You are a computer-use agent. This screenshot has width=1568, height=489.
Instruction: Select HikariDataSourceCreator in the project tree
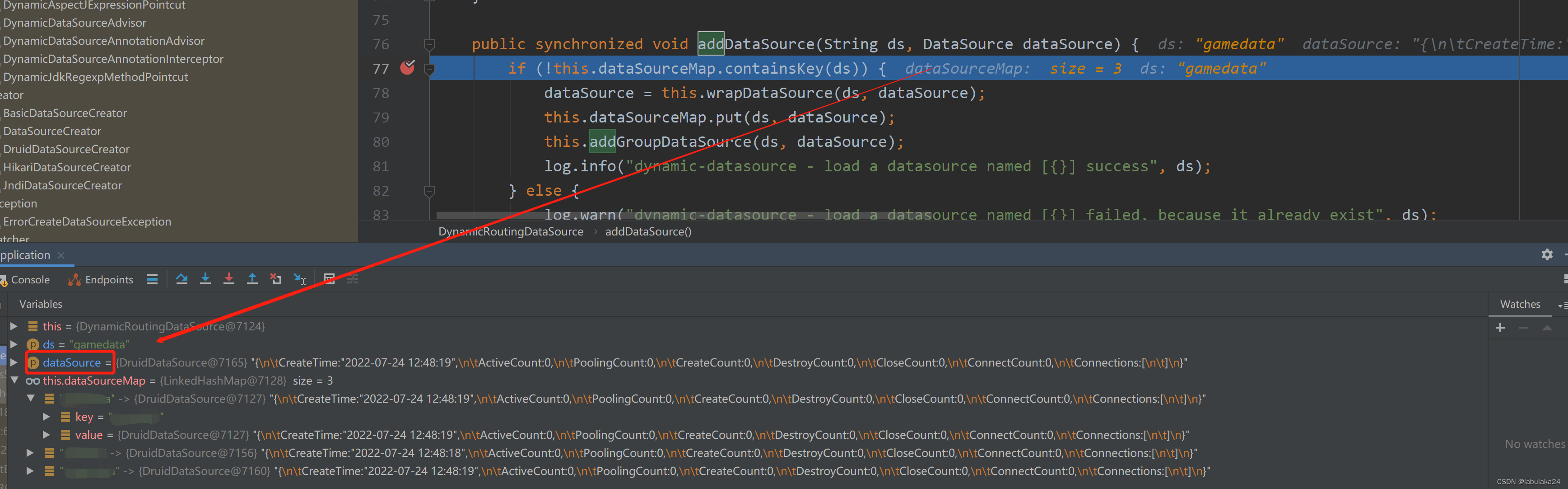click(x=67, y=168)
